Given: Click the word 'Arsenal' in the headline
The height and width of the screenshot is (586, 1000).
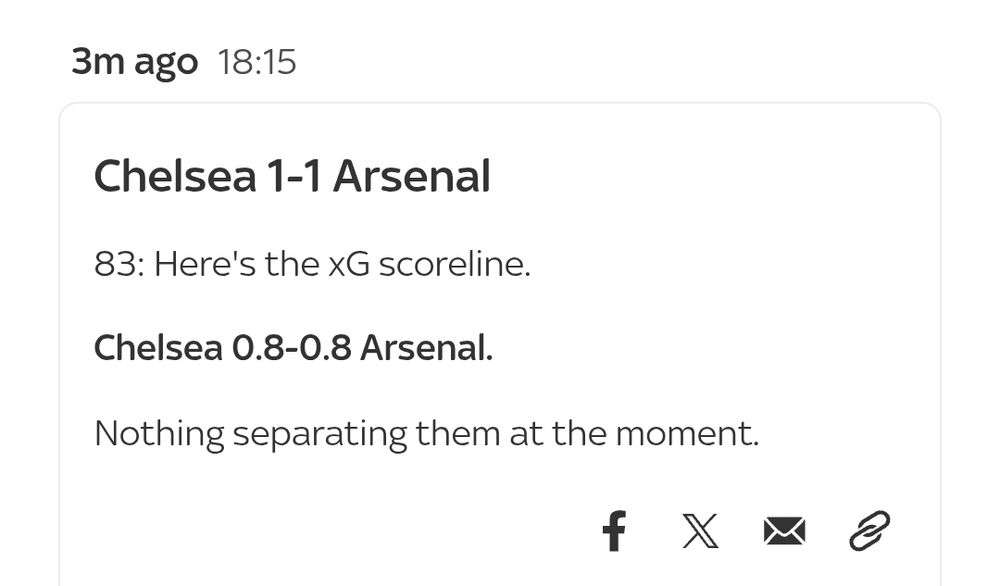Looking at the screenshot, I should pyautogui.click(x=411, y=178).
